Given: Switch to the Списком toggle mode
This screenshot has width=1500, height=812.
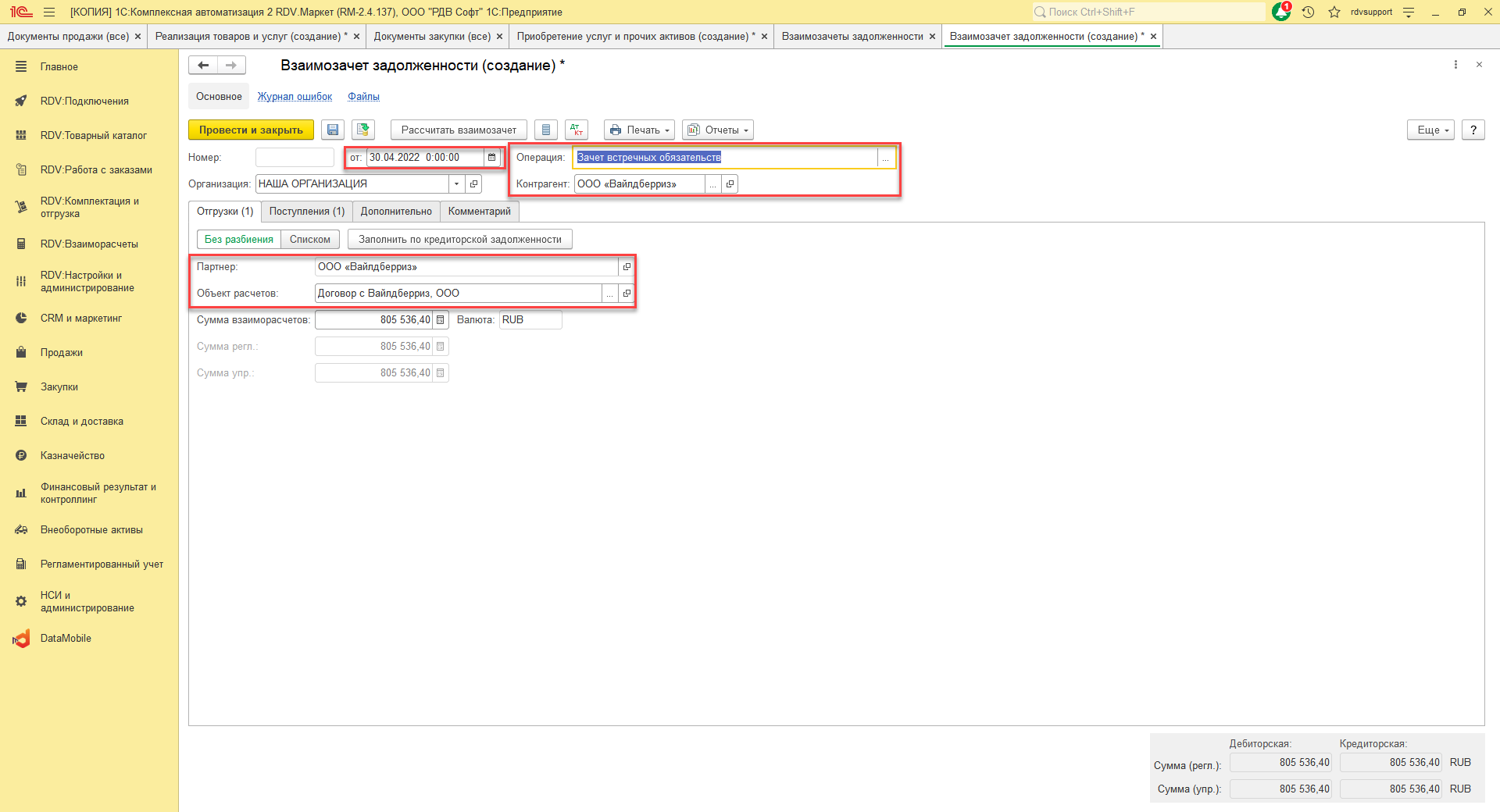Looking at the screenshot, I should 310,240.
